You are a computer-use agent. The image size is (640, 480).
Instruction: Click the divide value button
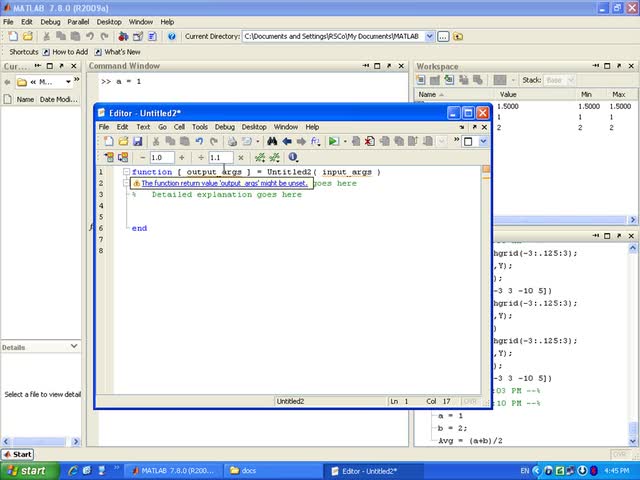pos(201,157)
